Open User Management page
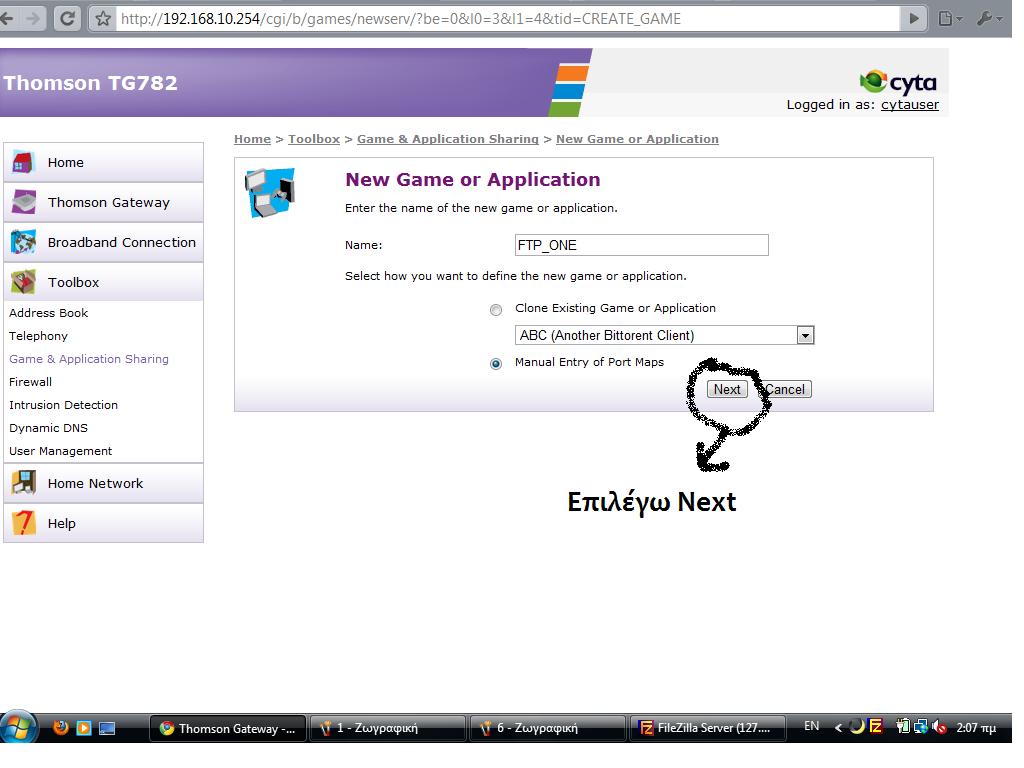 [x=60, y=451]
